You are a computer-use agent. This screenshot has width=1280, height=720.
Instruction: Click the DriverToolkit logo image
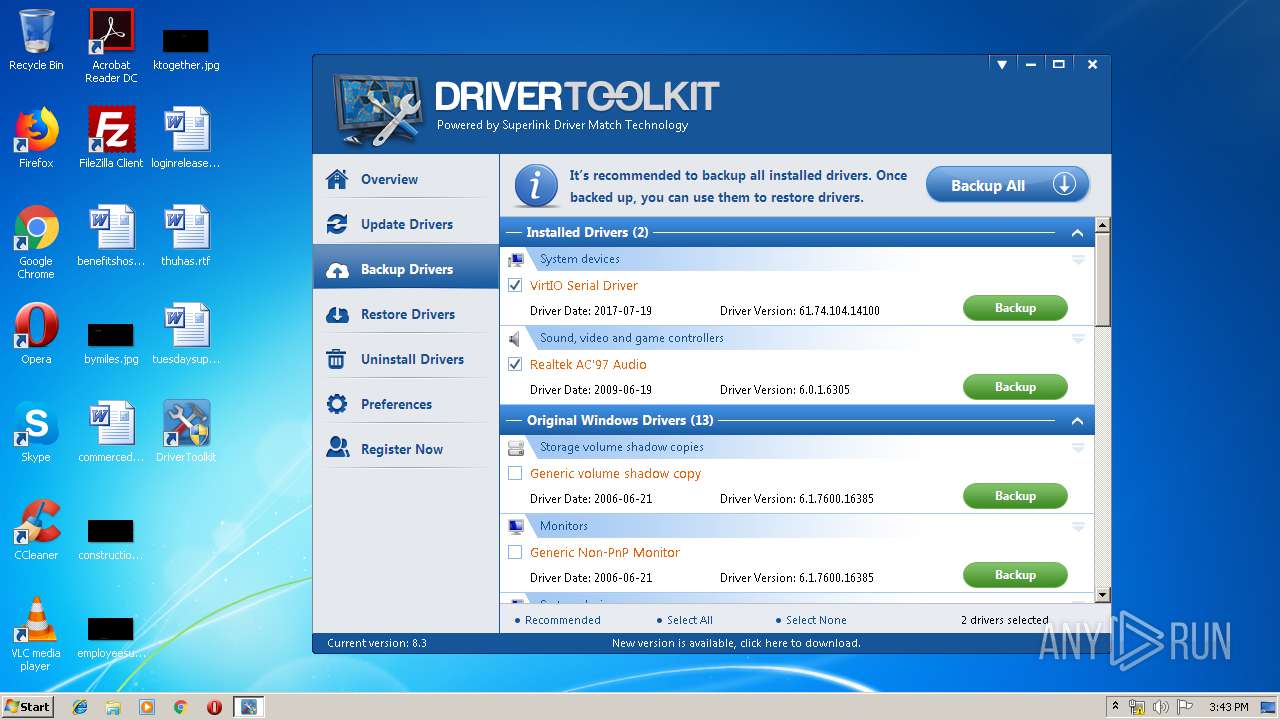pos(378,107)
